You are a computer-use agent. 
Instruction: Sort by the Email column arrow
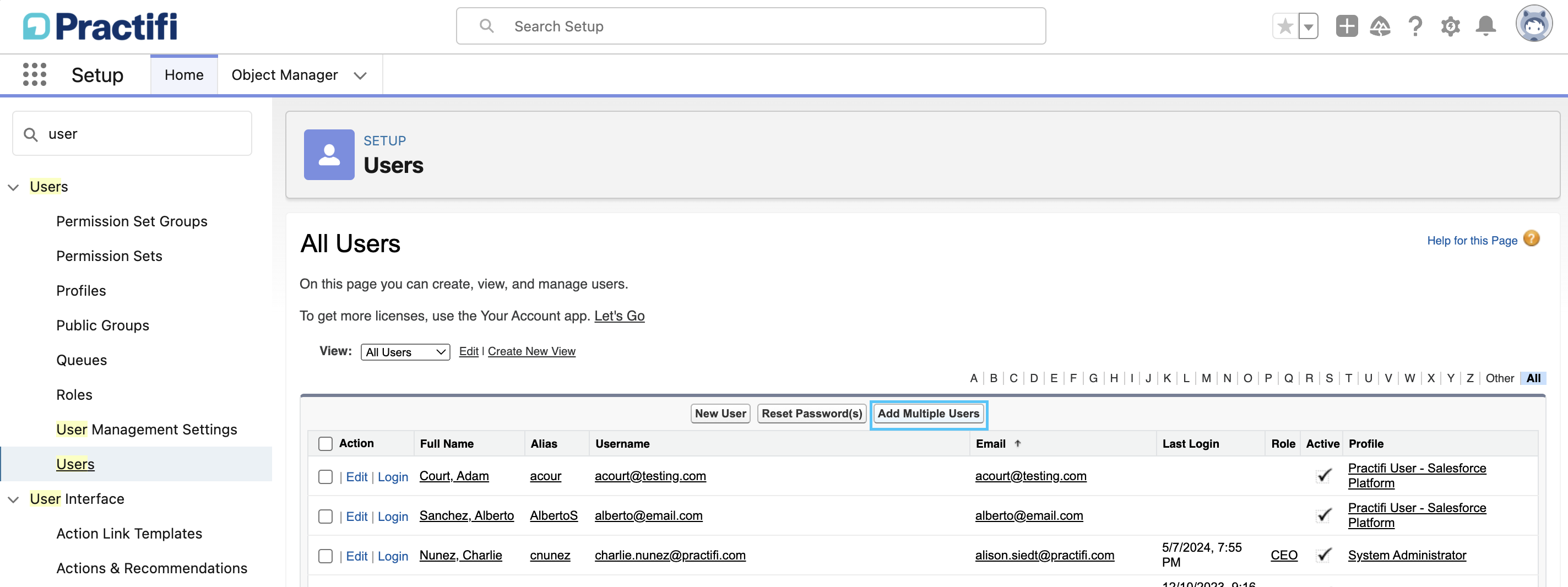point(1018,443)
